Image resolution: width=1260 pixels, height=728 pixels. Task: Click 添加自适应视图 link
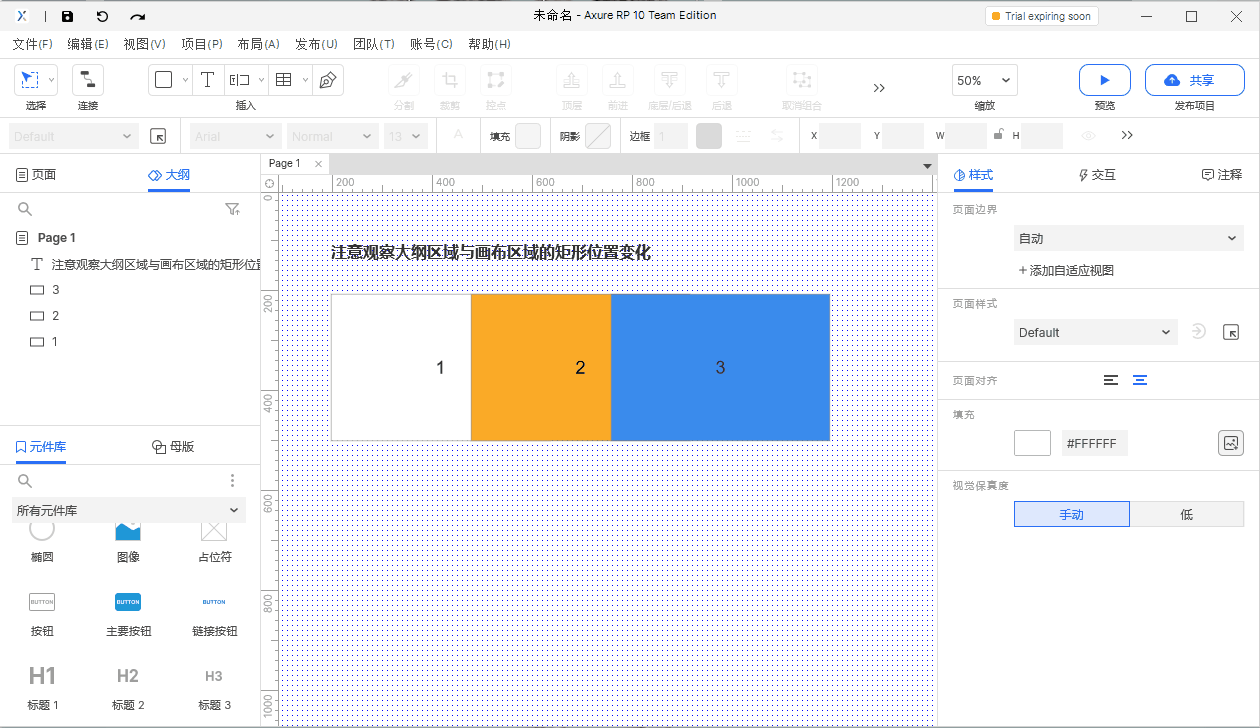coord(1066,270)
